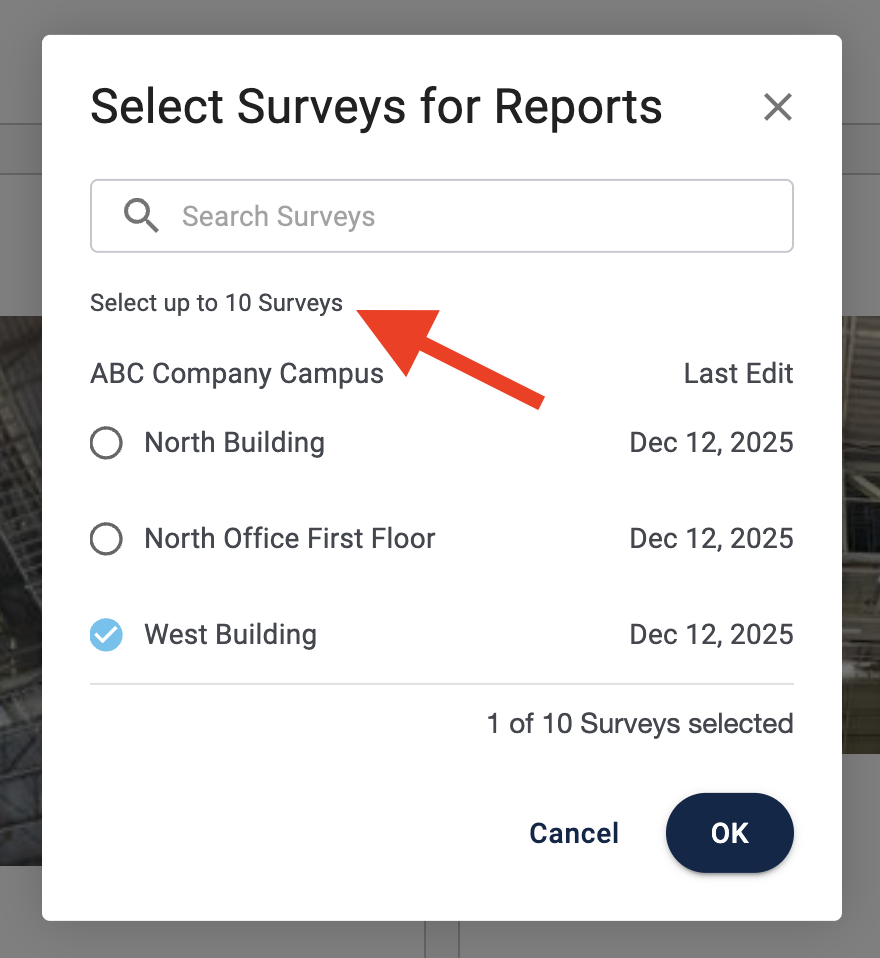Click North Office First Floor's edit date

click(x=711, y=539)
